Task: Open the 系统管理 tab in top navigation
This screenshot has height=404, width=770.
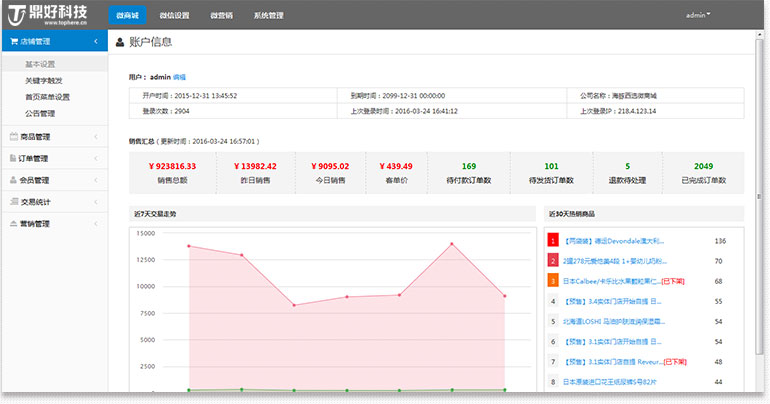Action: pyautogui.click(x=268, y=15)
